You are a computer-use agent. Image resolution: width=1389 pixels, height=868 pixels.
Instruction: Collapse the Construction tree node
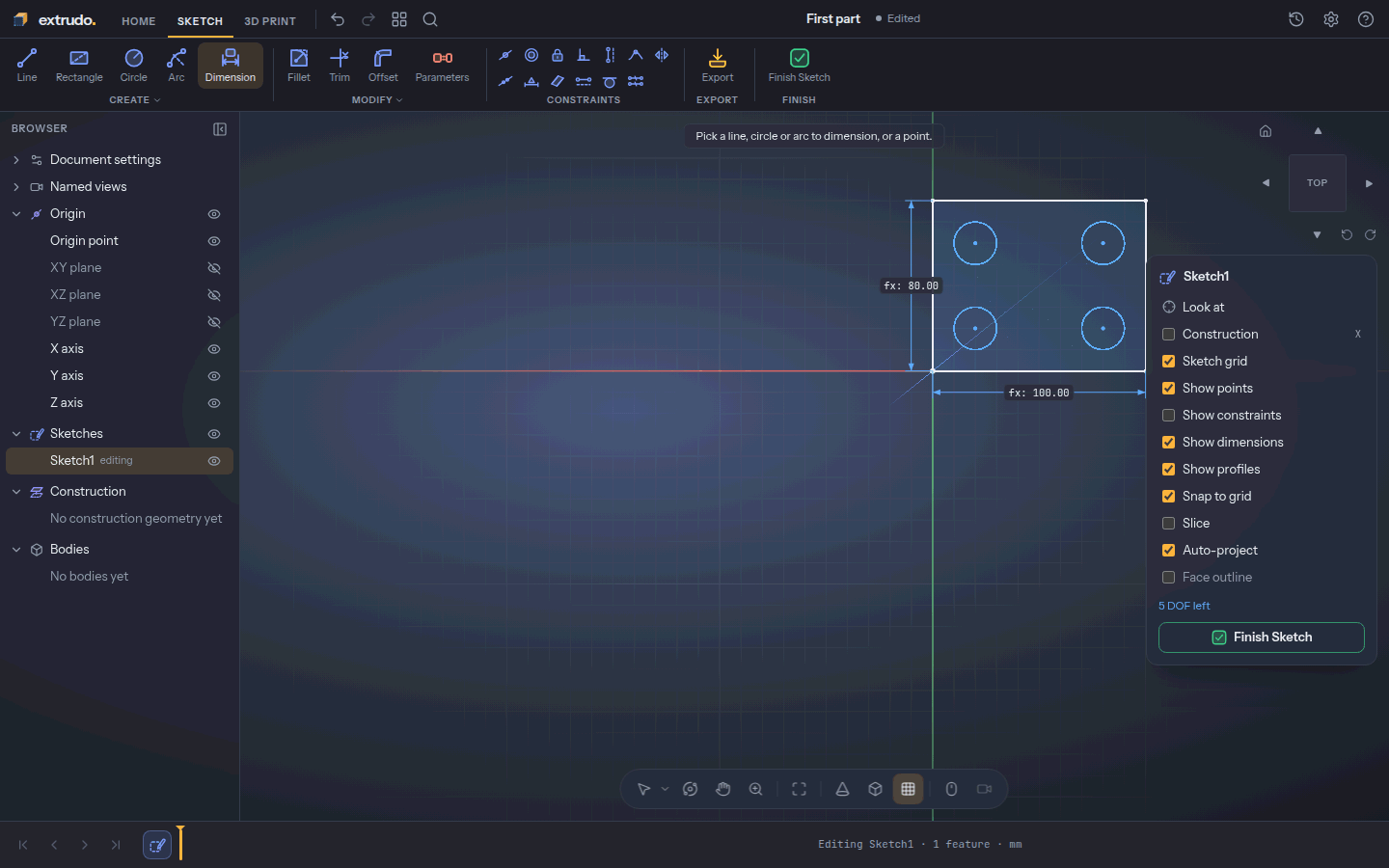(16, 492)
